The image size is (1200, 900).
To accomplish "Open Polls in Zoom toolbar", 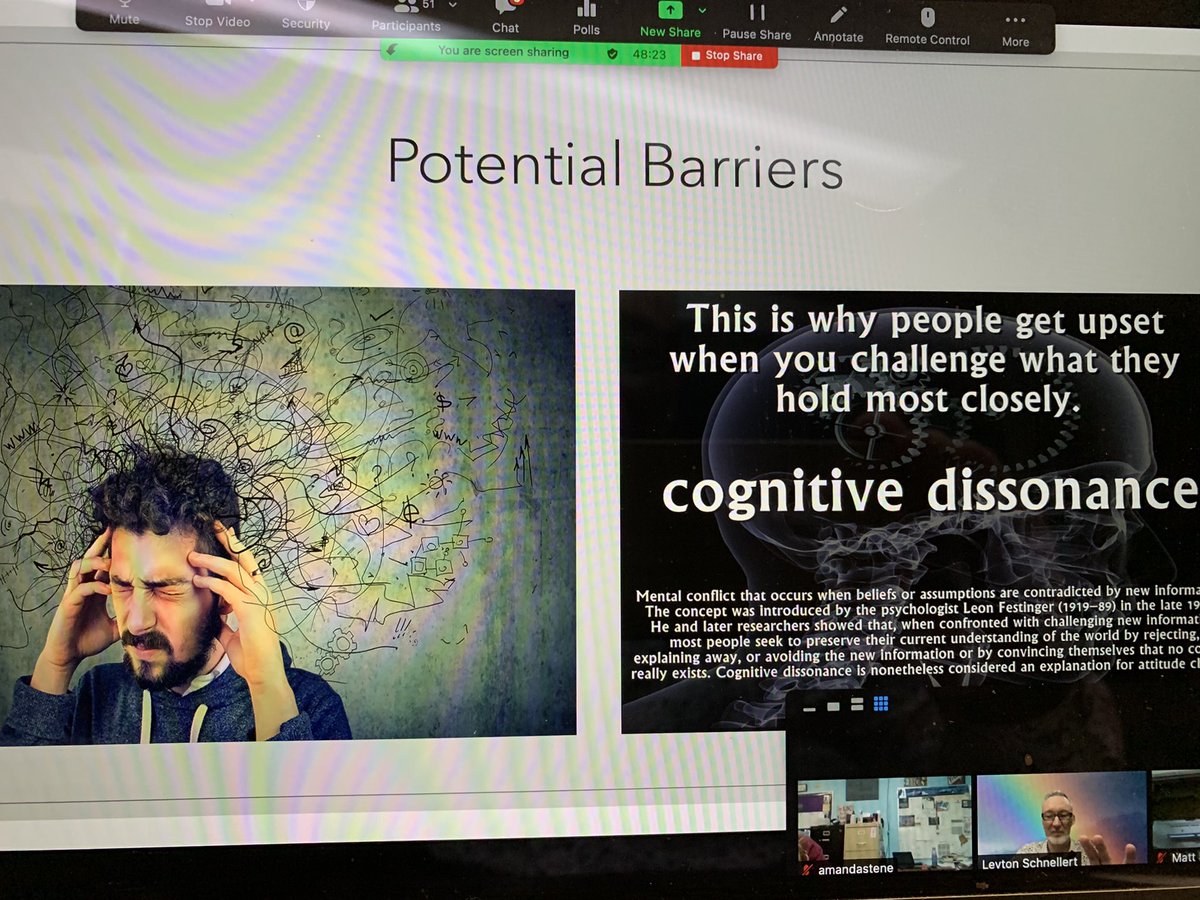I will coord(587,19).
